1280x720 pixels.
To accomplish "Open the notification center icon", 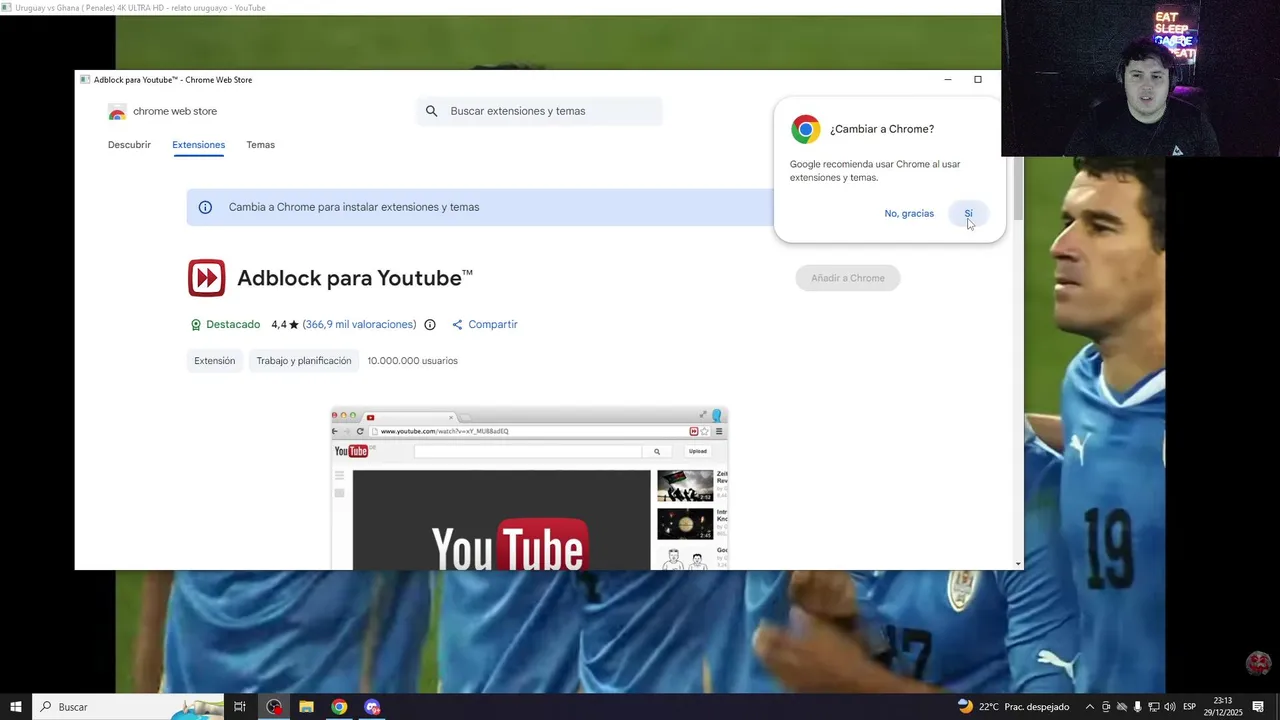I will click(x=1258, y=707).
